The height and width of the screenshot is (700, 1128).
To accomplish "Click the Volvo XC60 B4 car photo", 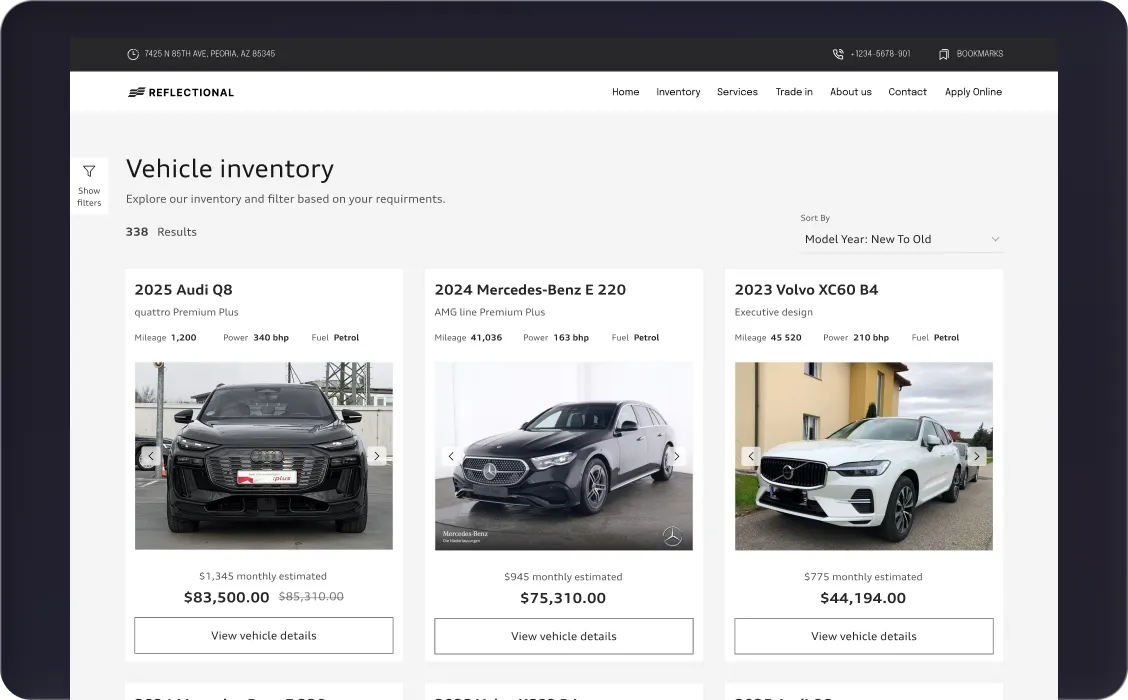I will [x=863, y=456].
